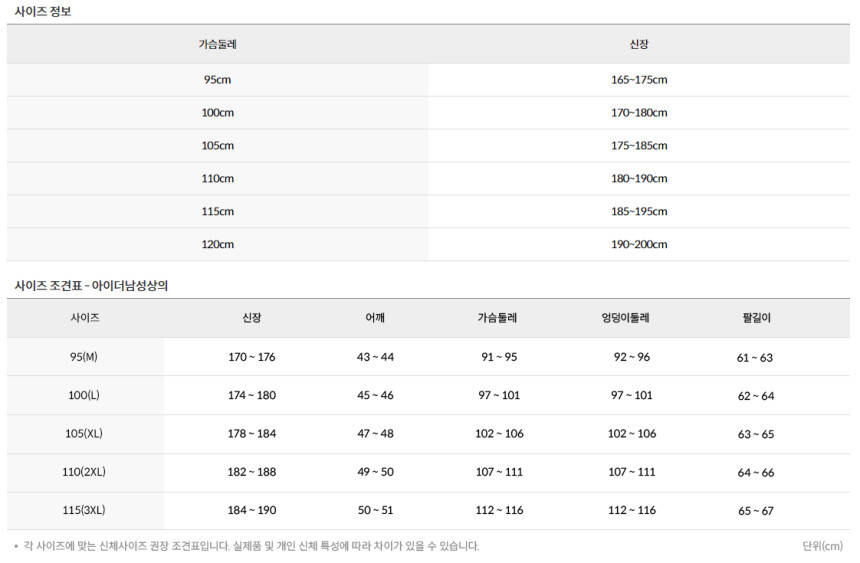The image size is (860, 563).
Task: Click the 180~190cm height range cell
Action: coord(639,179)
